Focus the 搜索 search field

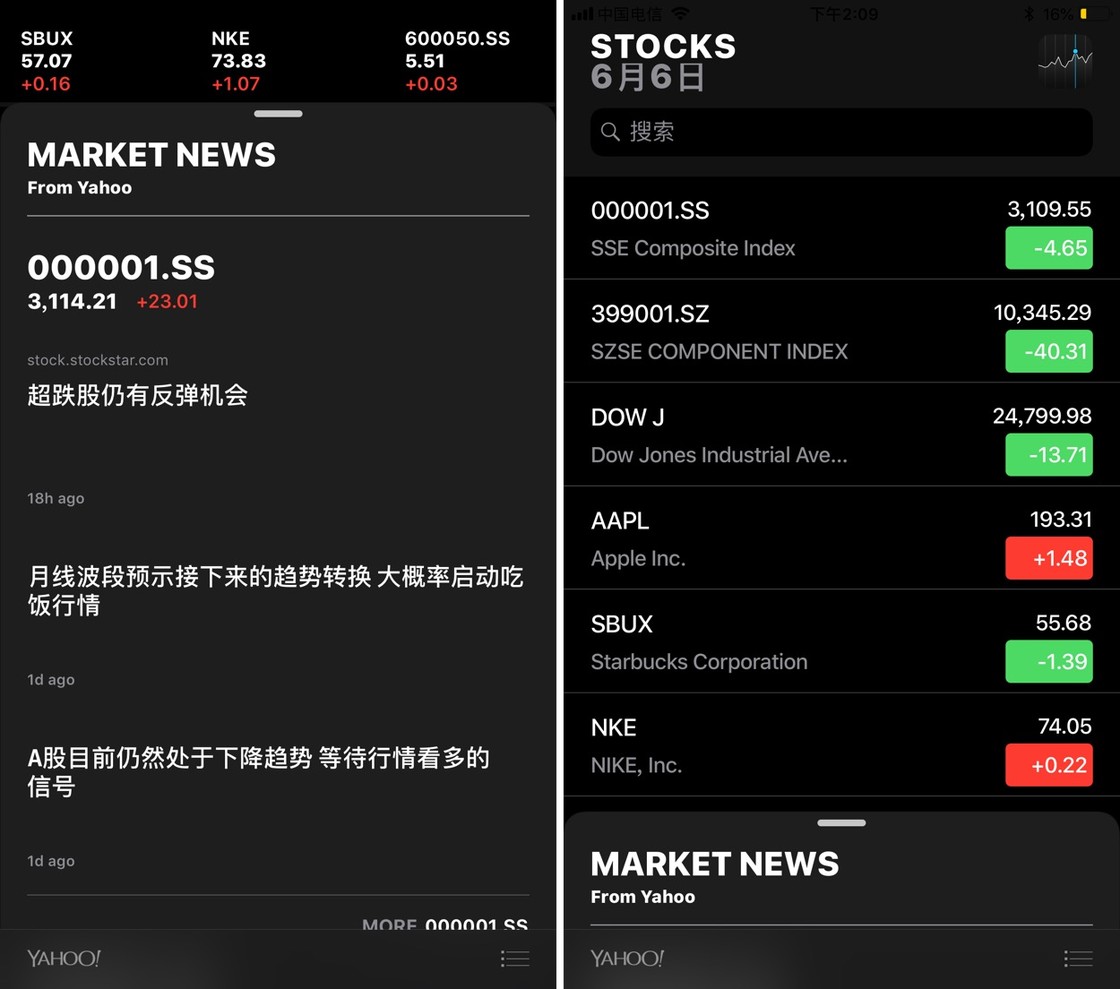[x=841, y=132]
